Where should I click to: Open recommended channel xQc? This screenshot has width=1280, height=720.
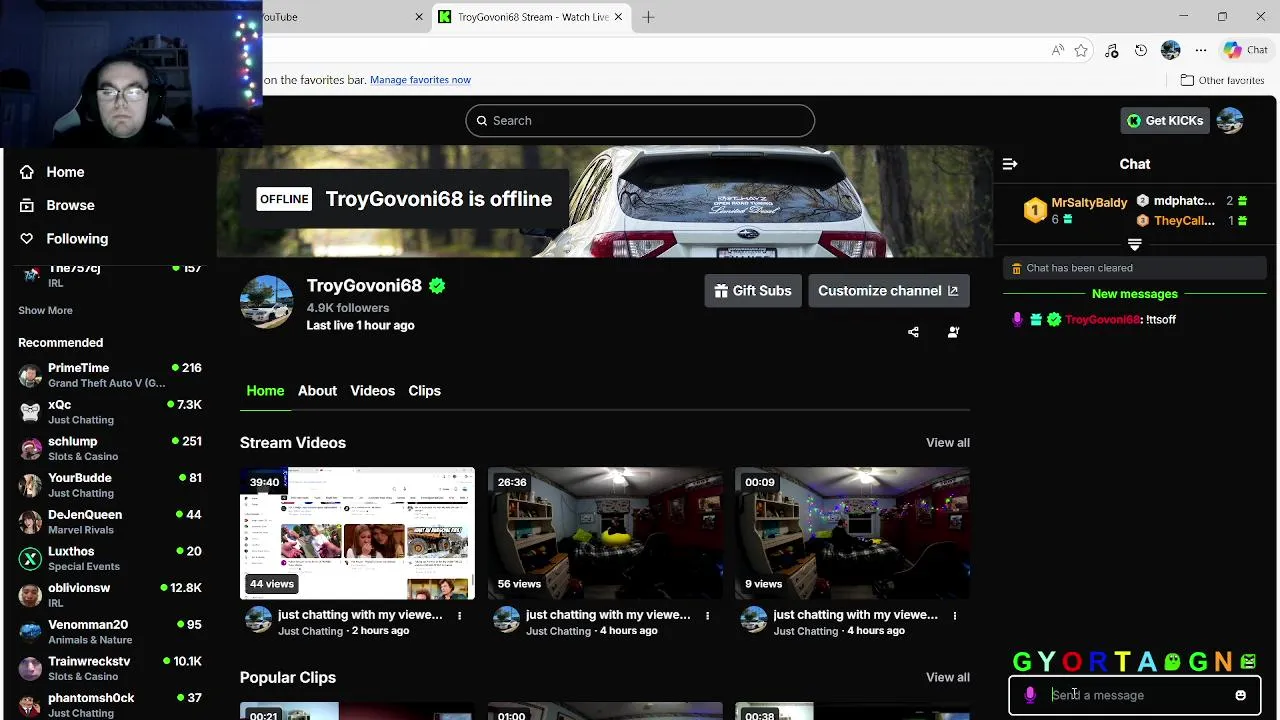click(x=110, y=412)
